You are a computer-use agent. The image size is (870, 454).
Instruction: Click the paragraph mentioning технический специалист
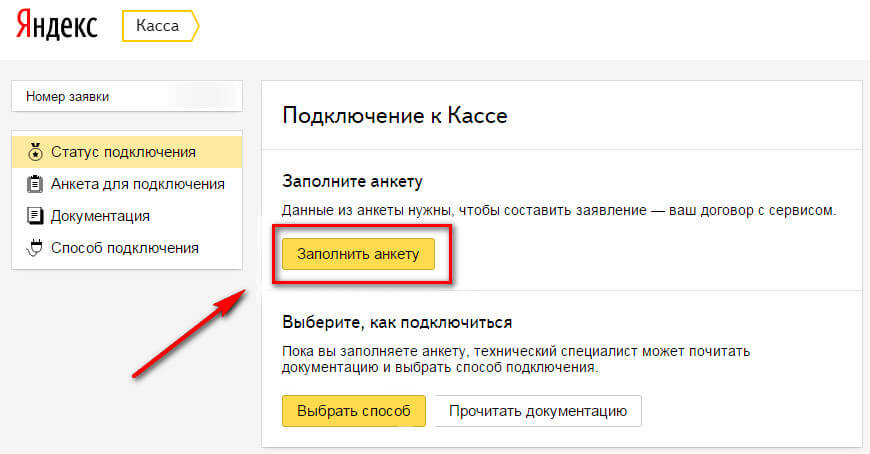pos(515,360)
